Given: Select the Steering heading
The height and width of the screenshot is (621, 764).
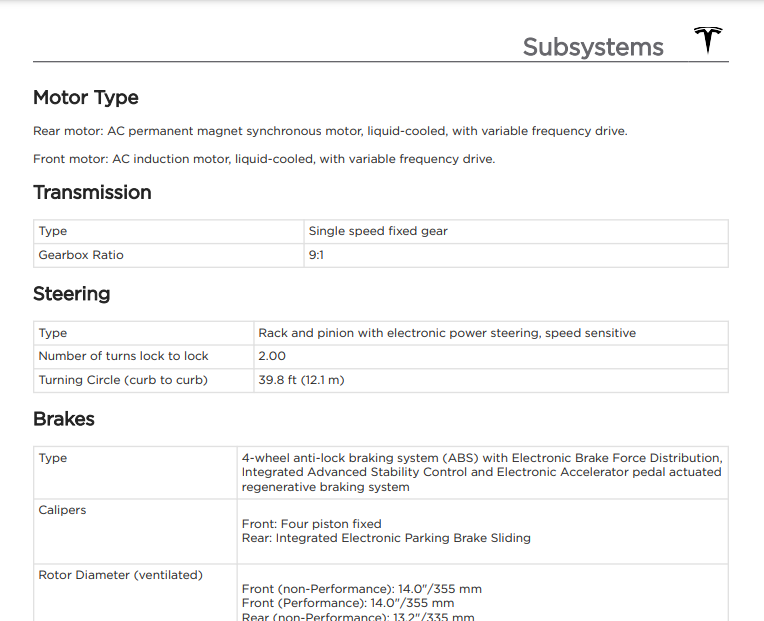Looking at the screenshot, I should pos(72,294).
